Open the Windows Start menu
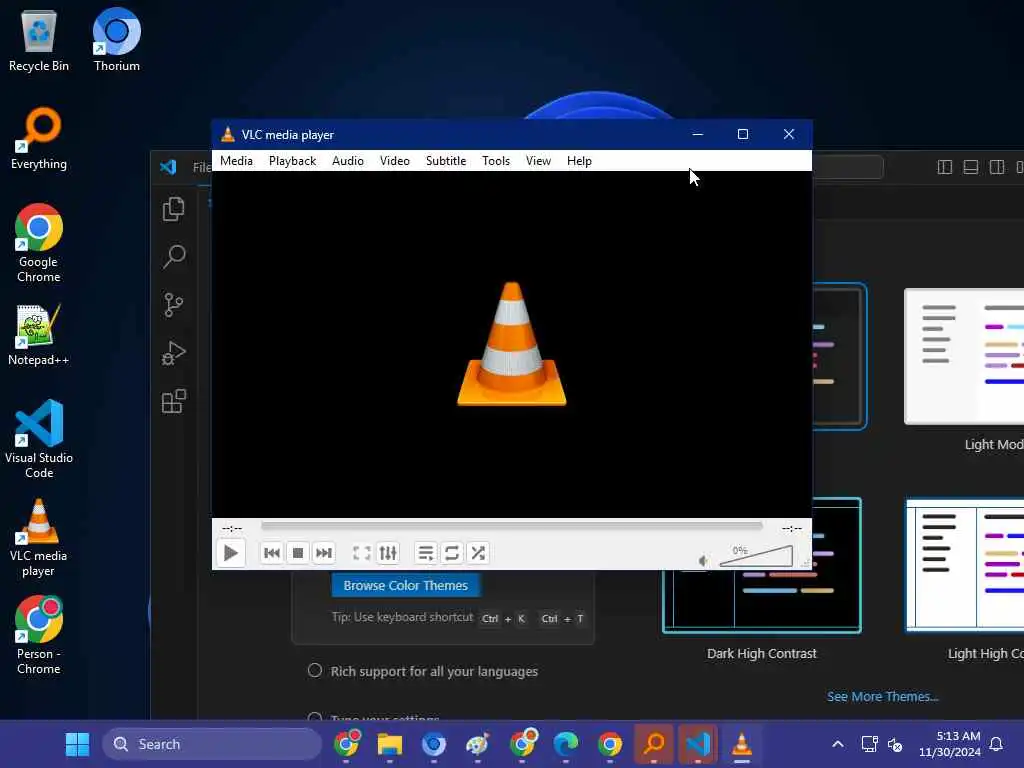 [77, 744]
